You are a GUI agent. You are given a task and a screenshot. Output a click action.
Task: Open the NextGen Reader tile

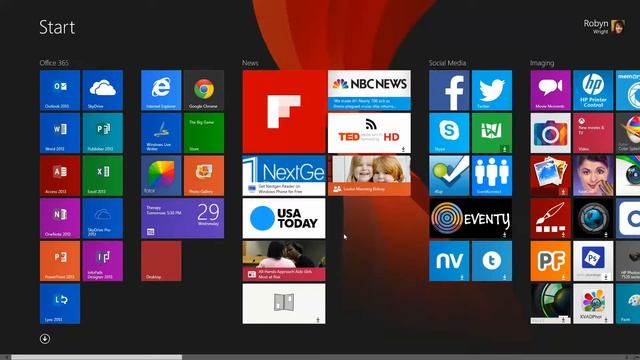pyautogui.click(x=284, y=176)
